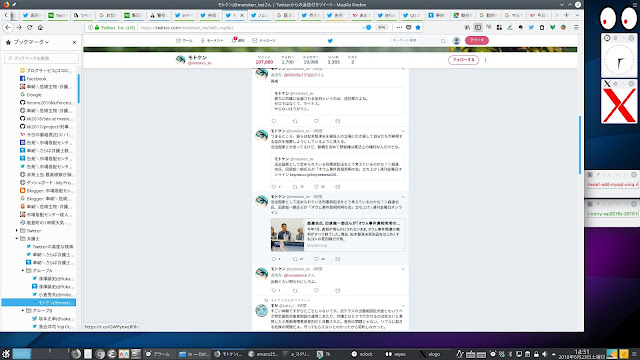The width and height of the screenshot is (640, 360).
Task: Open the list-all-tabs dropdown arrow
Action: [x=577, y=15]
